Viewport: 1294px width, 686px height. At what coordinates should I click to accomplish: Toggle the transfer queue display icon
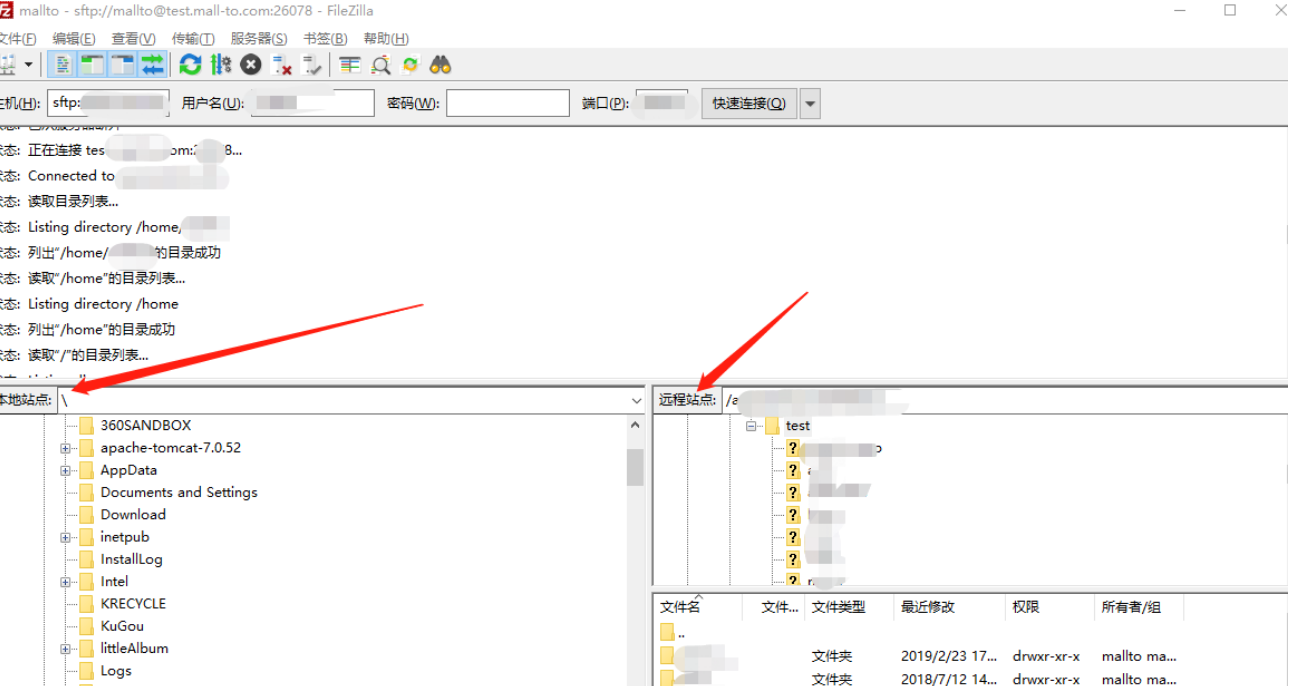[x=152, y=65]
